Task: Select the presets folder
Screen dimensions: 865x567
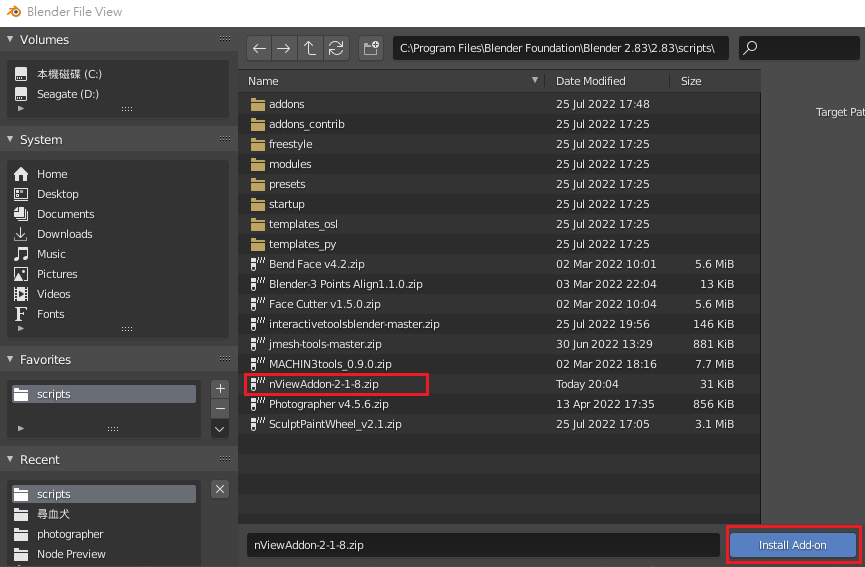Action: point(500,184)
